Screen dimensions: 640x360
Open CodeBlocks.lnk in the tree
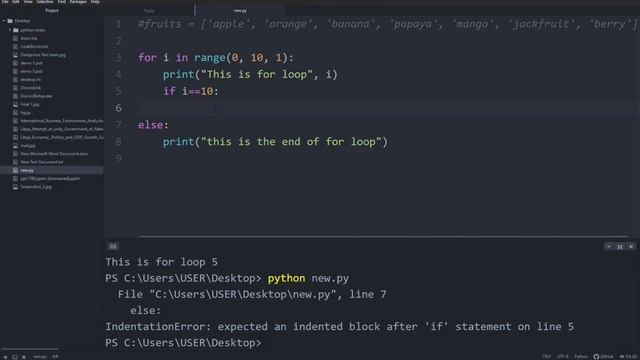click(34, 47)
